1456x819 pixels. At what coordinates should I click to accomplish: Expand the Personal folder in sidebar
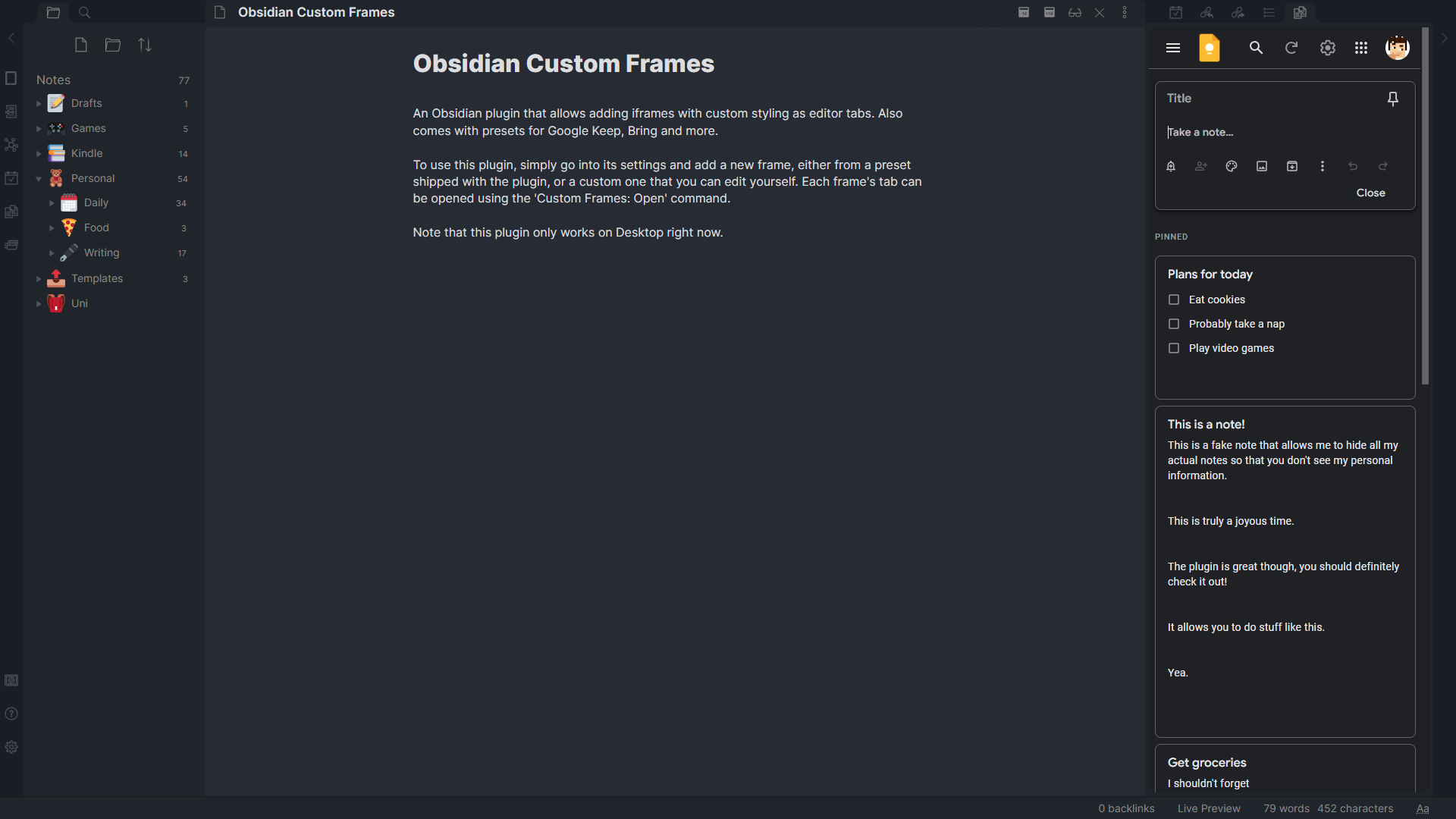pos(38,178)
